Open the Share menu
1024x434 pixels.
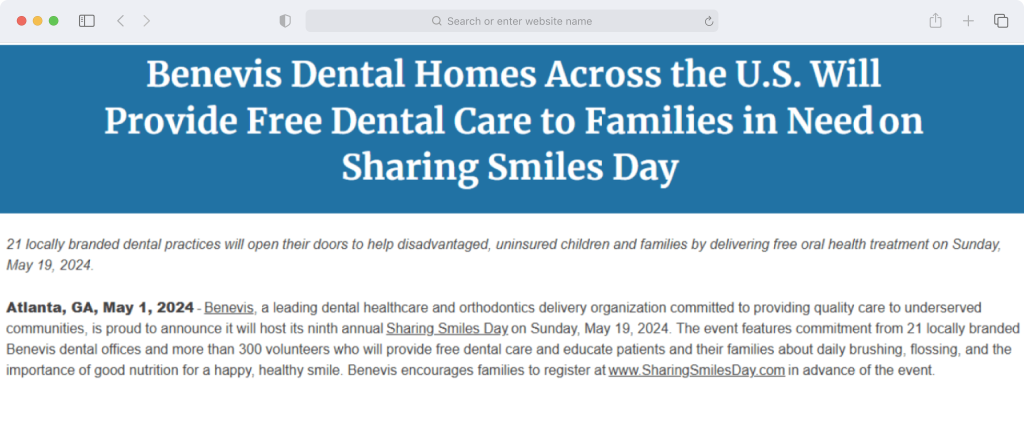coord(935,21)
